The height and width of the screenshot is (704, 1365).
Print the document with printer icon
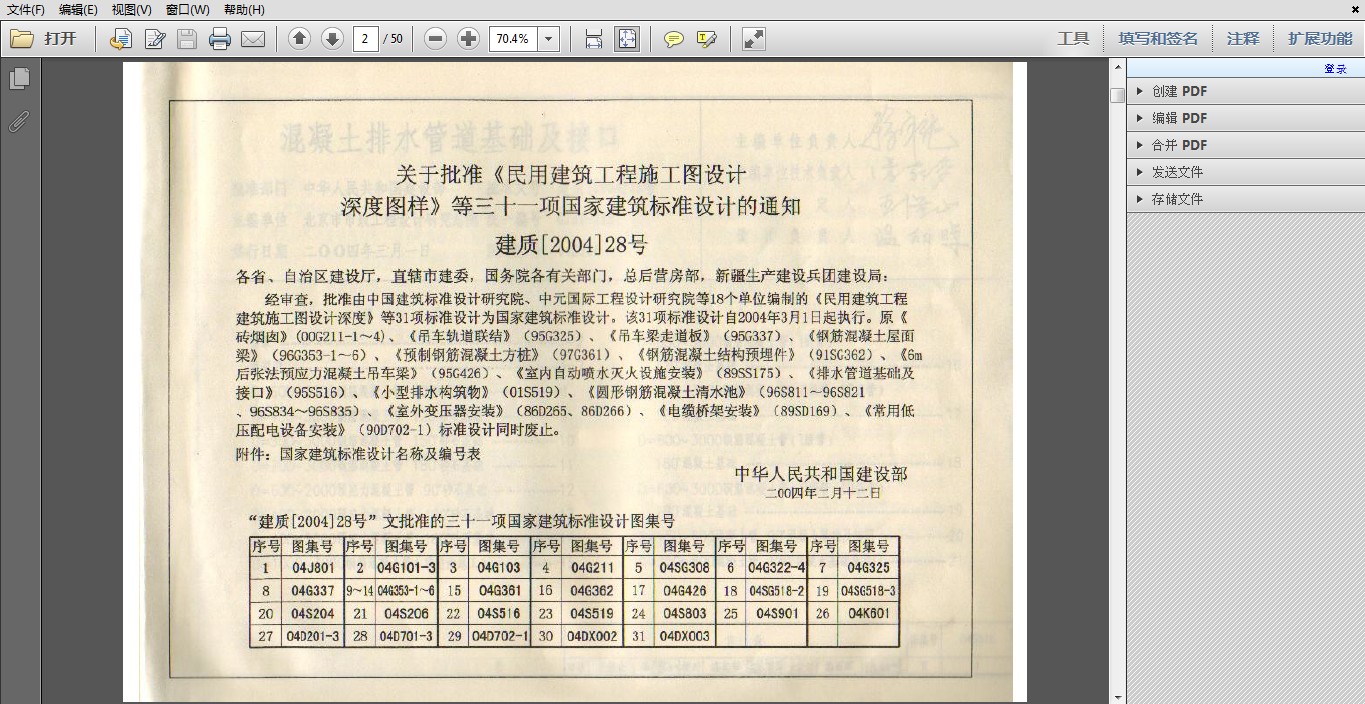[x=220, y=39]
